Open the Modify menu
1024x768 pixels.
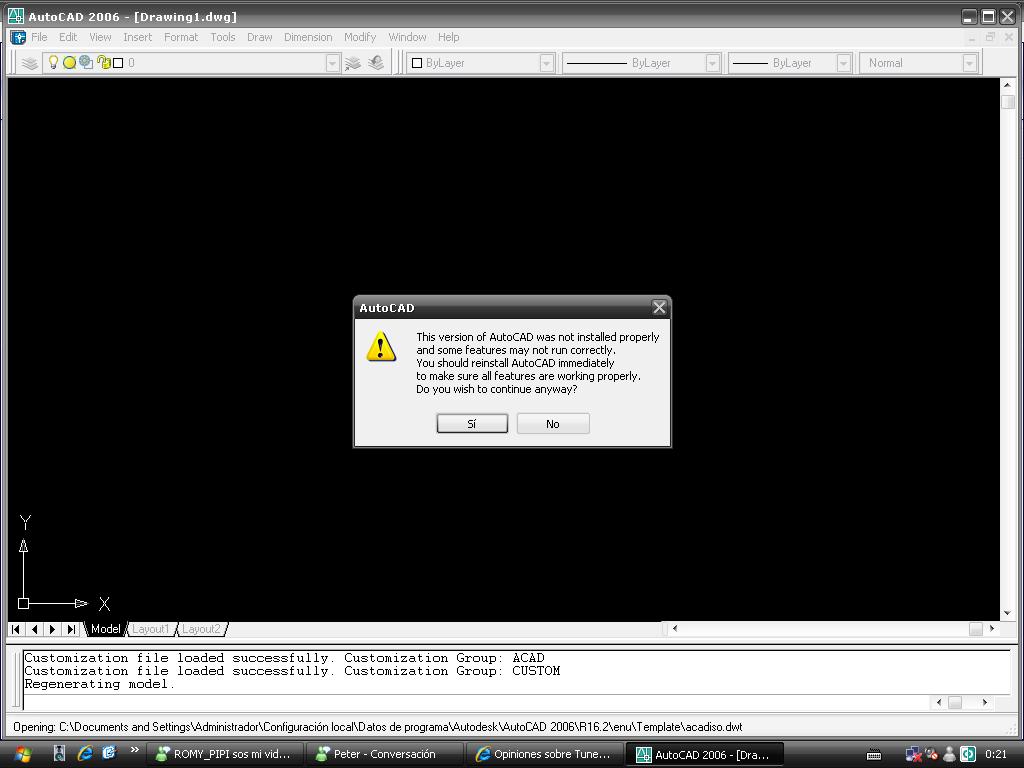pyautogui.click(x=360, y=37)
